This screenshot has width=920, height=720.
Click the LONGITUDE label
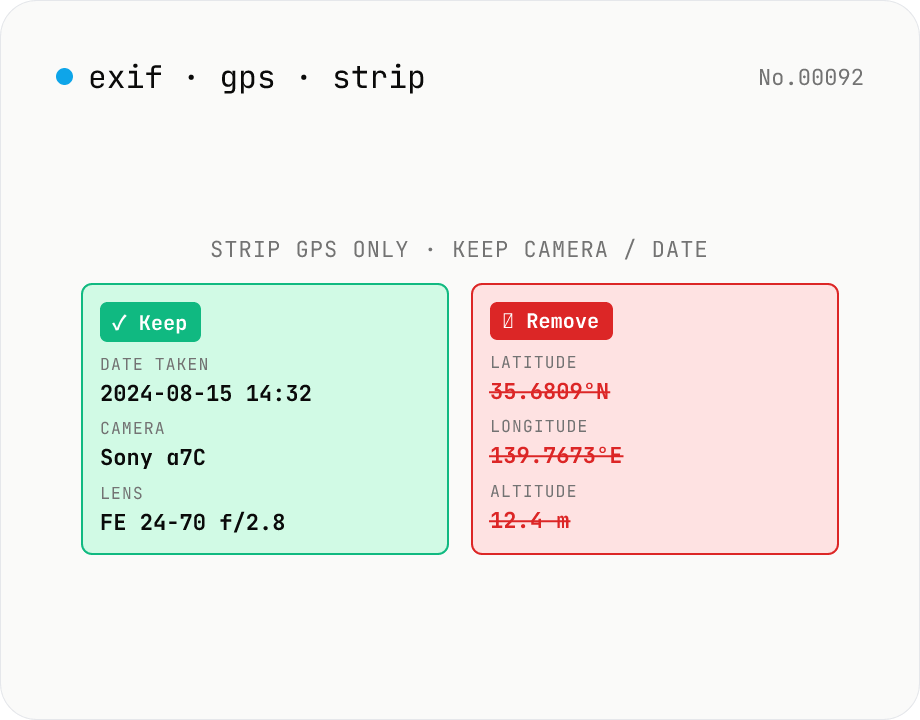539,427
